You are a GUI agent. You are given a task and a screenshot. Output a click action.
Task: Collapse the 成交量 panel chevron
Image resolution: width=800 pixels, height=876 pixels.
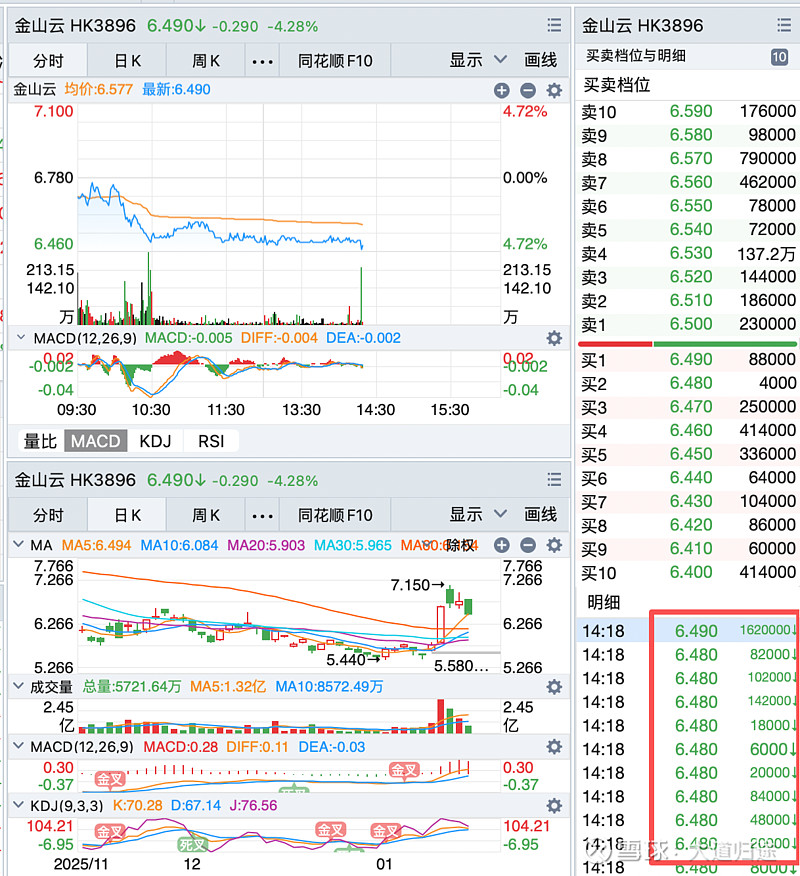(x=18, y=685)
